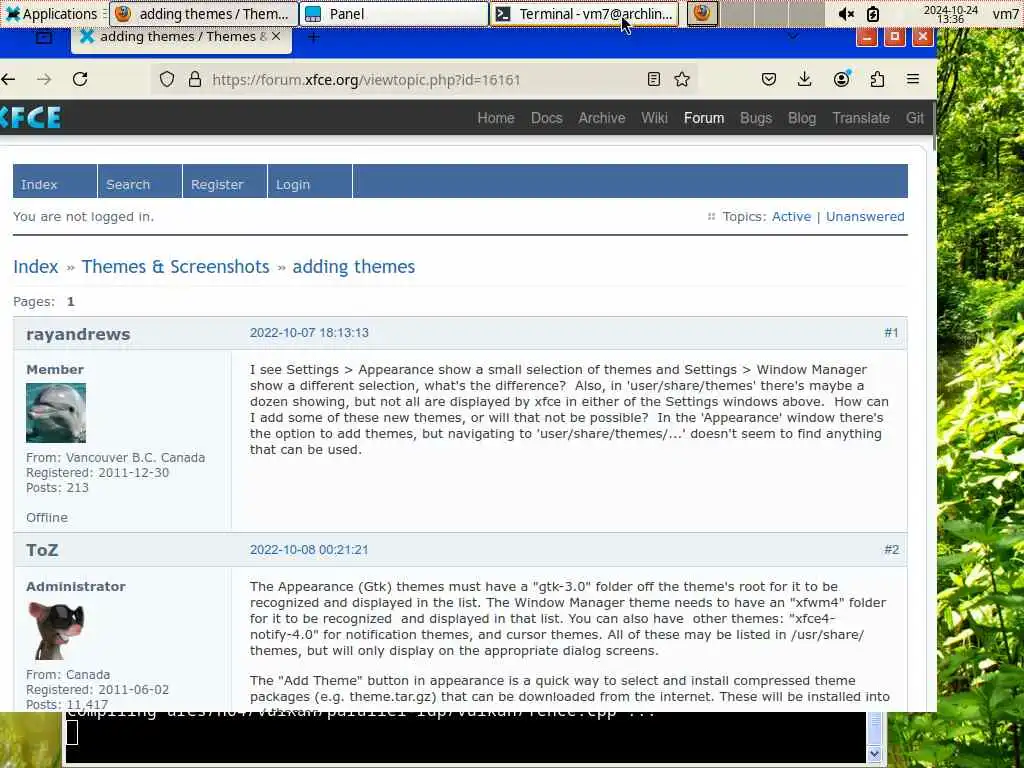
Task: Open a new tab with the plus button
Action: [313, 37]
